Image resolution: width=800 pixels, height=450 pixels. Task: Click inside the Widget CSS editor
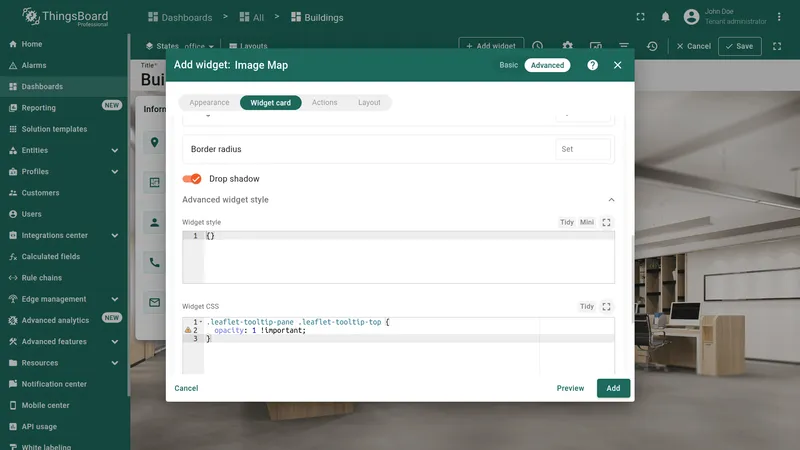tap(398, 346)
